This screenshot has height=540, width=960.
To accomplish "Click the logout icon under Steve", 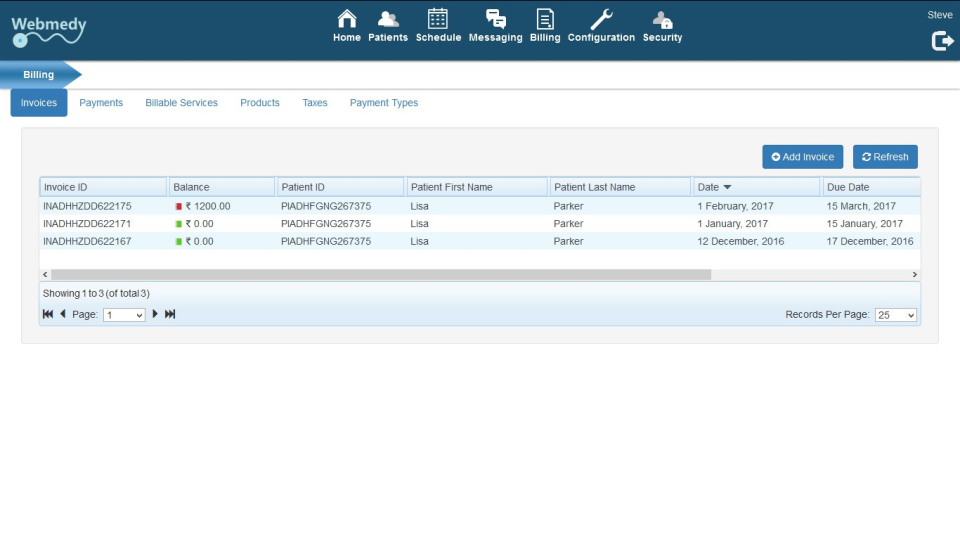I will 941,41.
